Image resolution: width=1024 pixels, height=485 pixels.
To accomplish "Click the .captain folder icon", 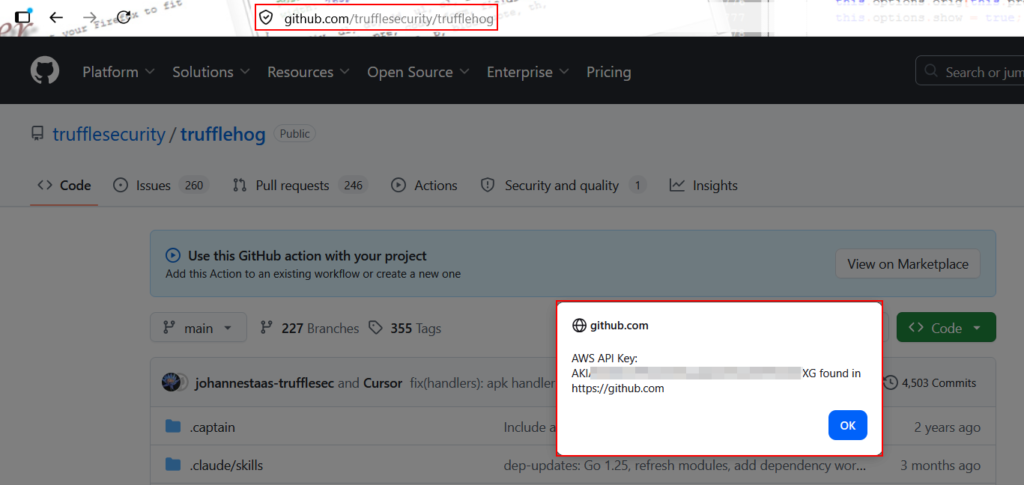I will [x=173, y=427].
